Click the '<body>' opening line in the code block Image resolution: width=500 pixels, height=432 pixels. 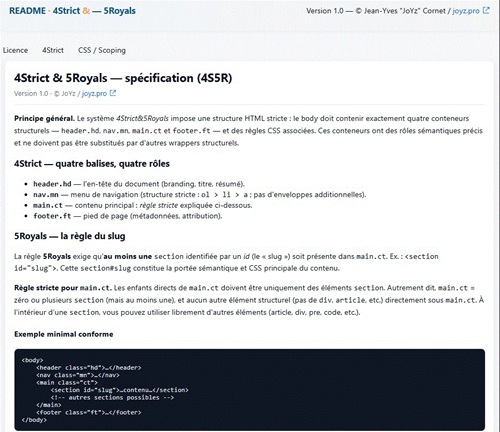tap(32, 360)
